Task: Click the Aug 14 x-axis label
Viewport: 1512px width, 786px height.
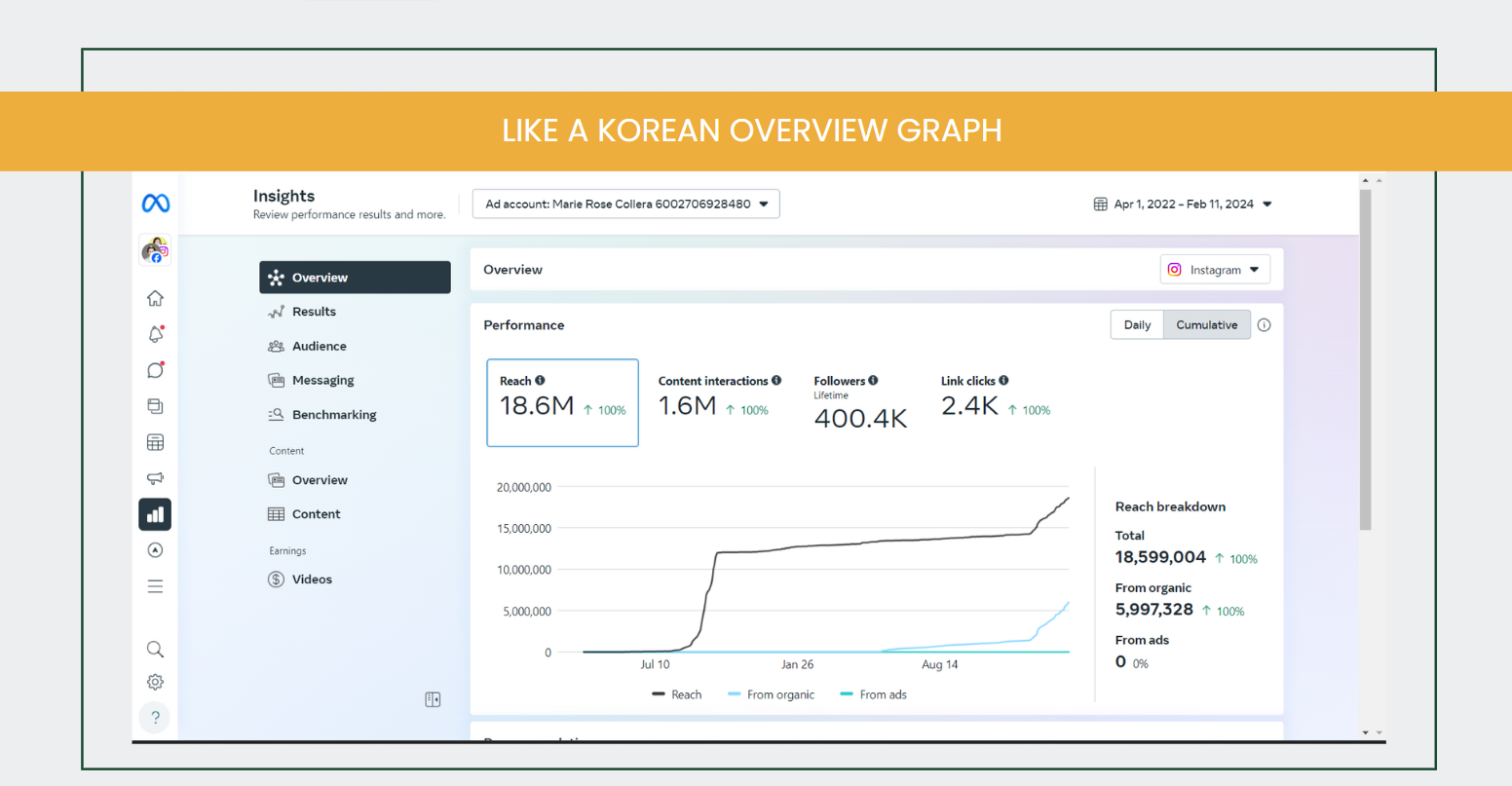Action: 940,664
